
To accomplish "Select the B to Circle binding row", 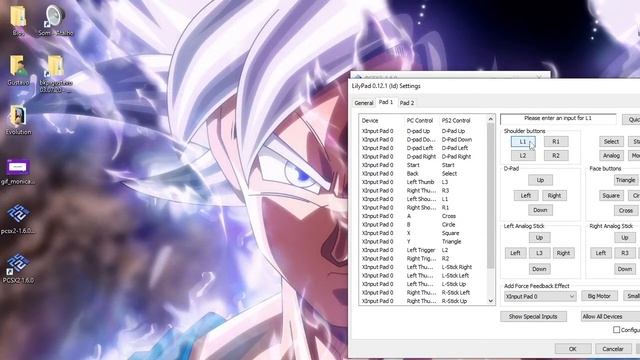I will 423,225.
